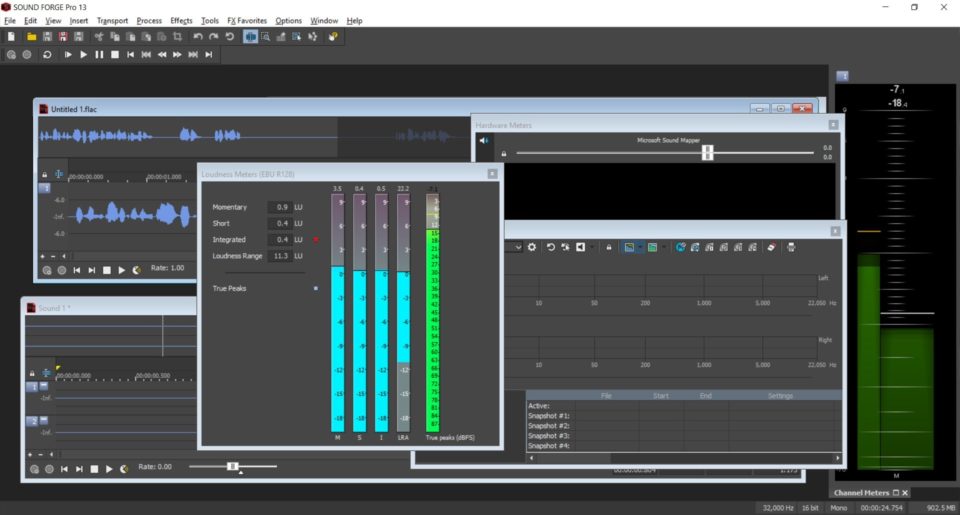The image size is (960, 515).
Task: Select the Snapshot #3 row
Action: click(x=684, y=436)
